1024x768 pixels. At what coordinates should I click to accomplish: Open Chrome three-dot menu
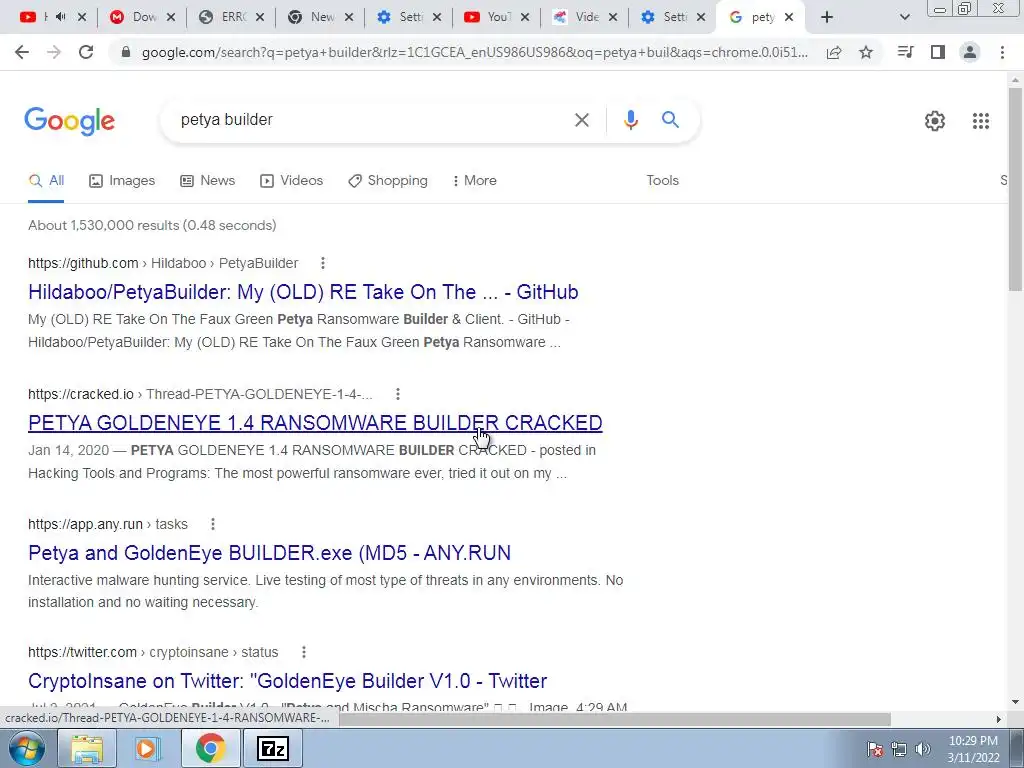coord(1002,52)
